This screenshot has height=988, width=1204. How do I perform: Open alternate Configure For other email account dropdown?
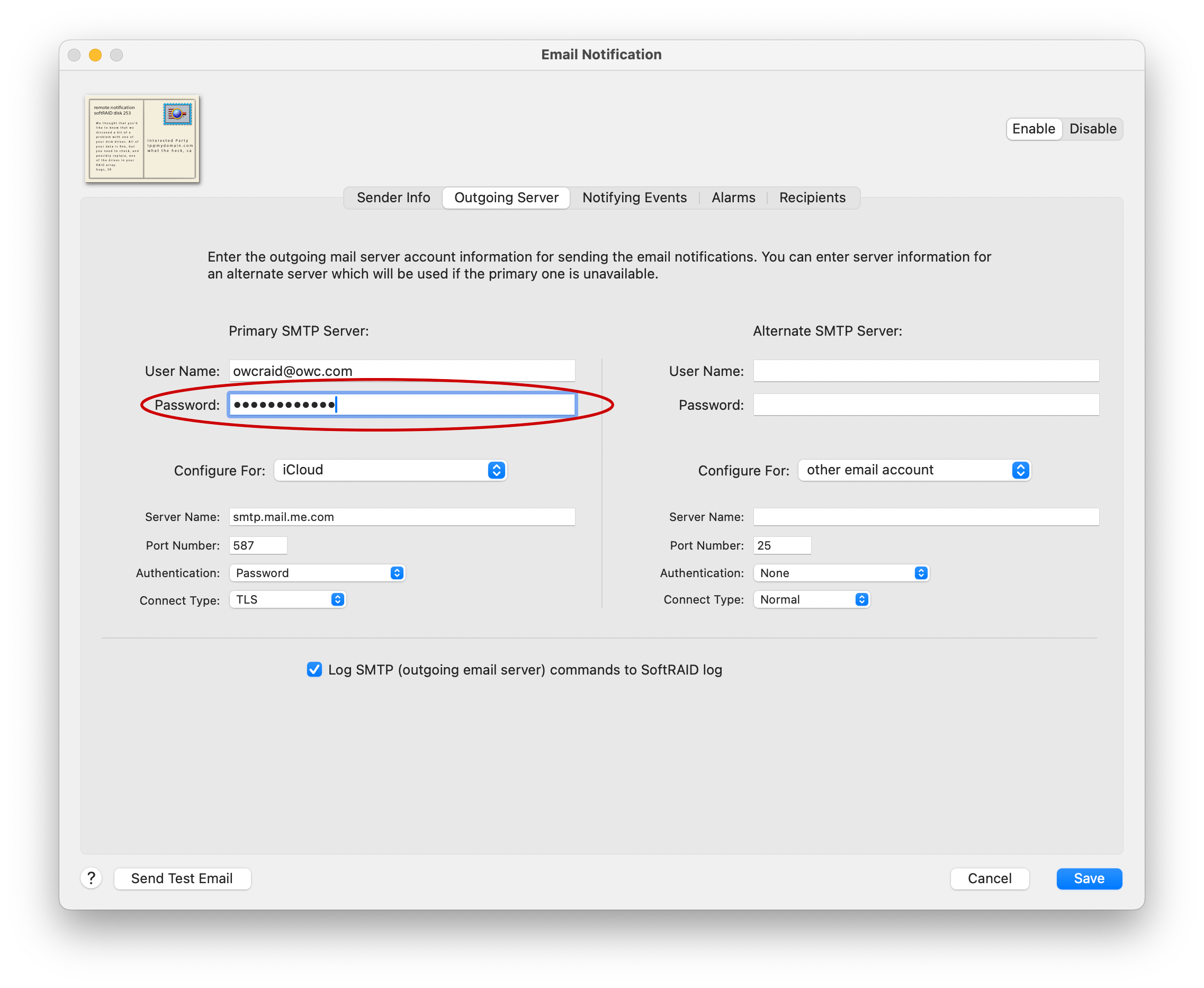(914, 470)
